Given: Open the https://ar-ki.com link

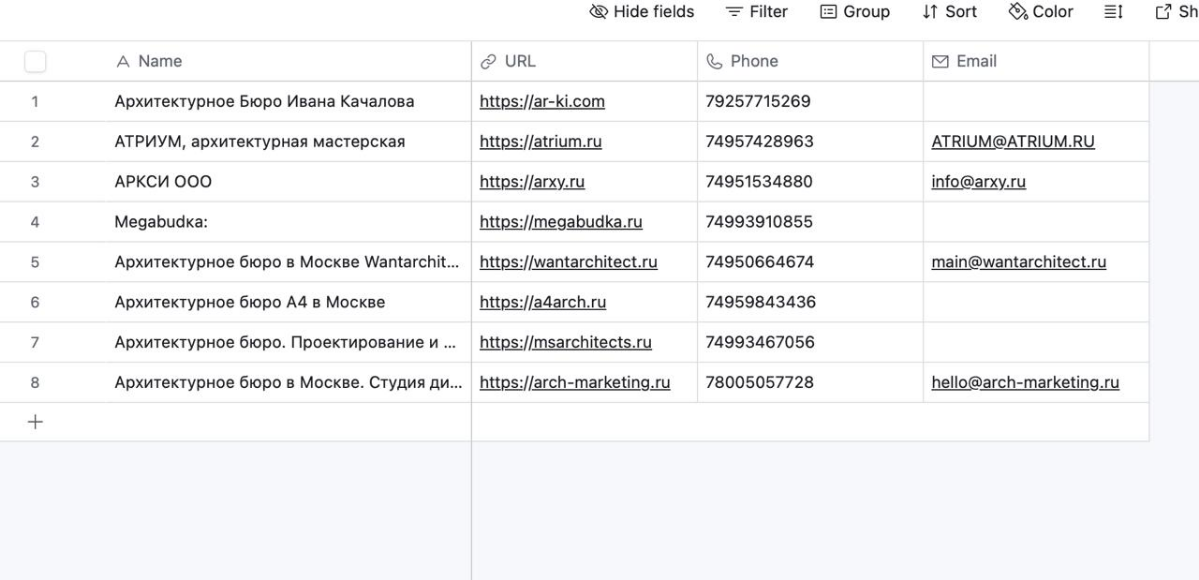Looking at the screenshot, I should (x=542, y=101).
